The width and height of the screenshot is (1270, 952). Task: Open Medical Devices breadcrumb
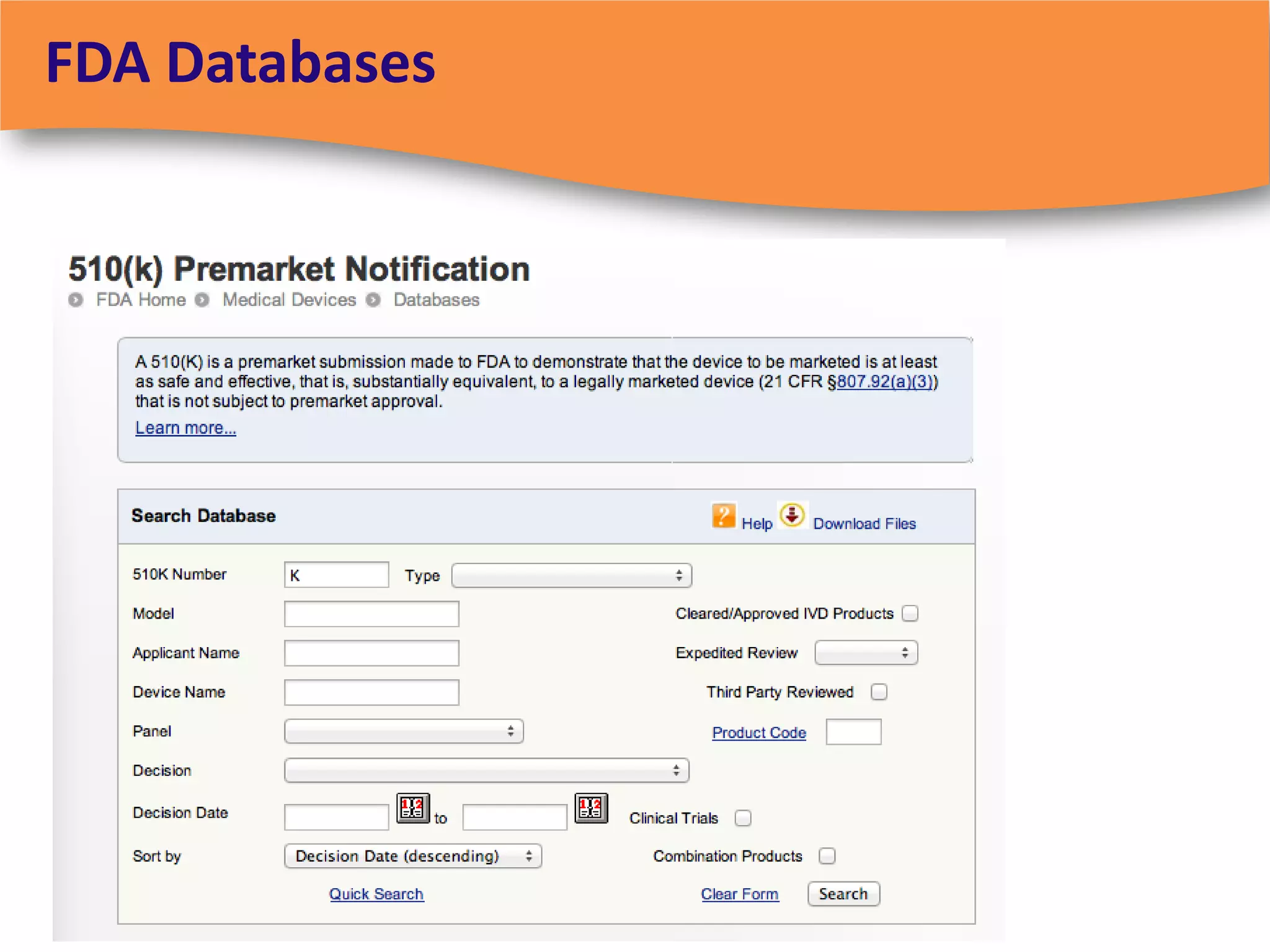click(290, 300)
